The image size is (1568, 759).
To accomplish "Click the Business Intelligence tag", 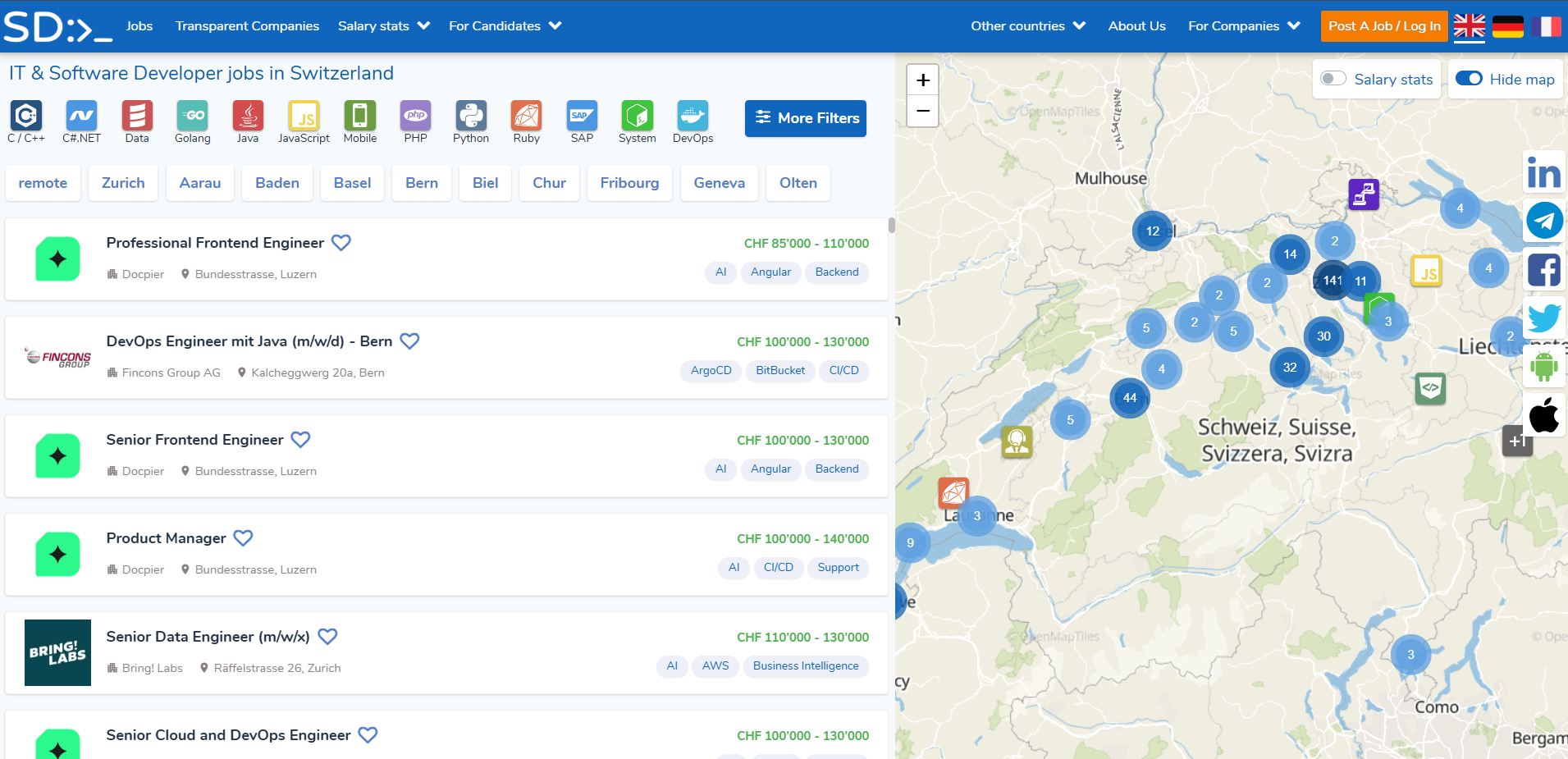I will 806,666.
